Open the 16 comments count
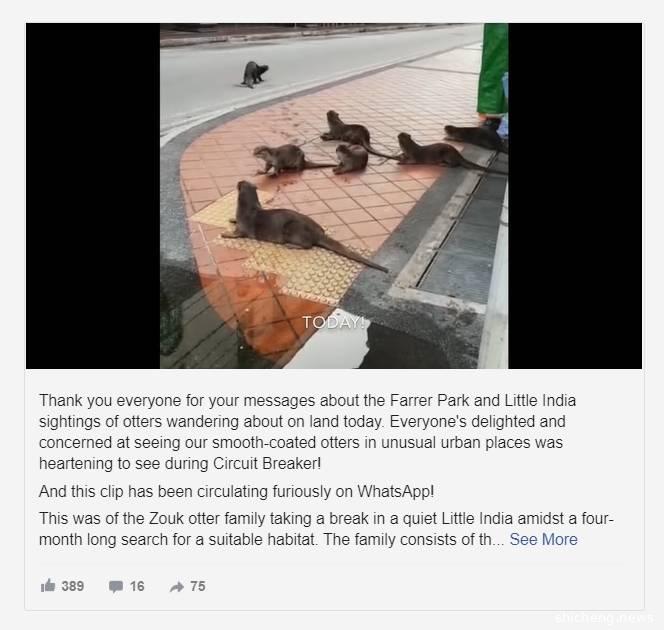Viewport: 664px width, 630px height. coord(137,586)
